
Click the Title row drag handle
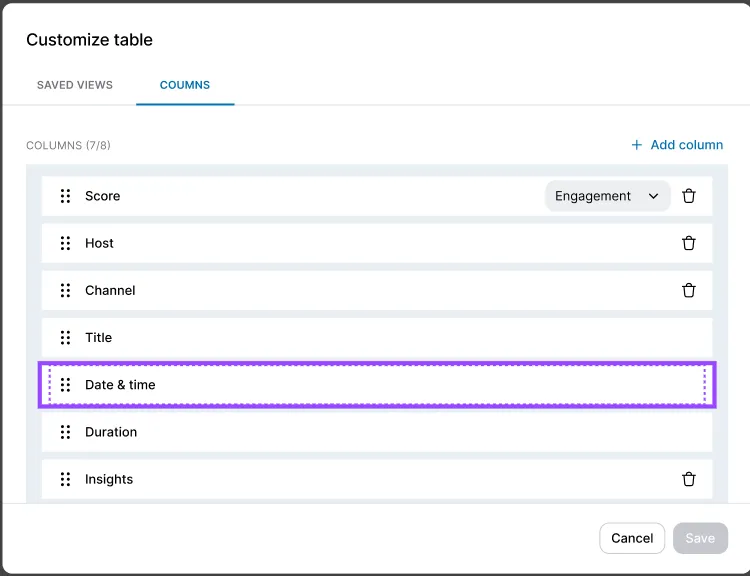pyautogui.click(x=65, y=337)
